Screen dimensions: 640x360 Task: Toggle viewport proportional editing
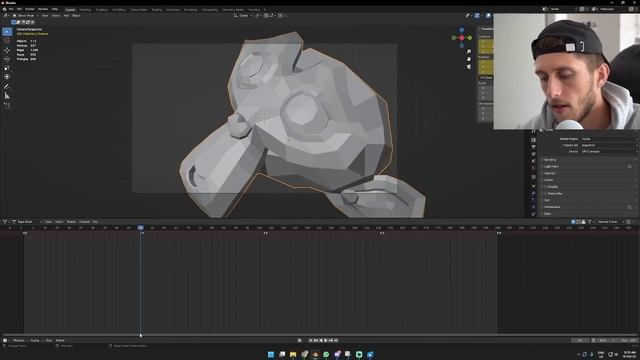[280, 16]
